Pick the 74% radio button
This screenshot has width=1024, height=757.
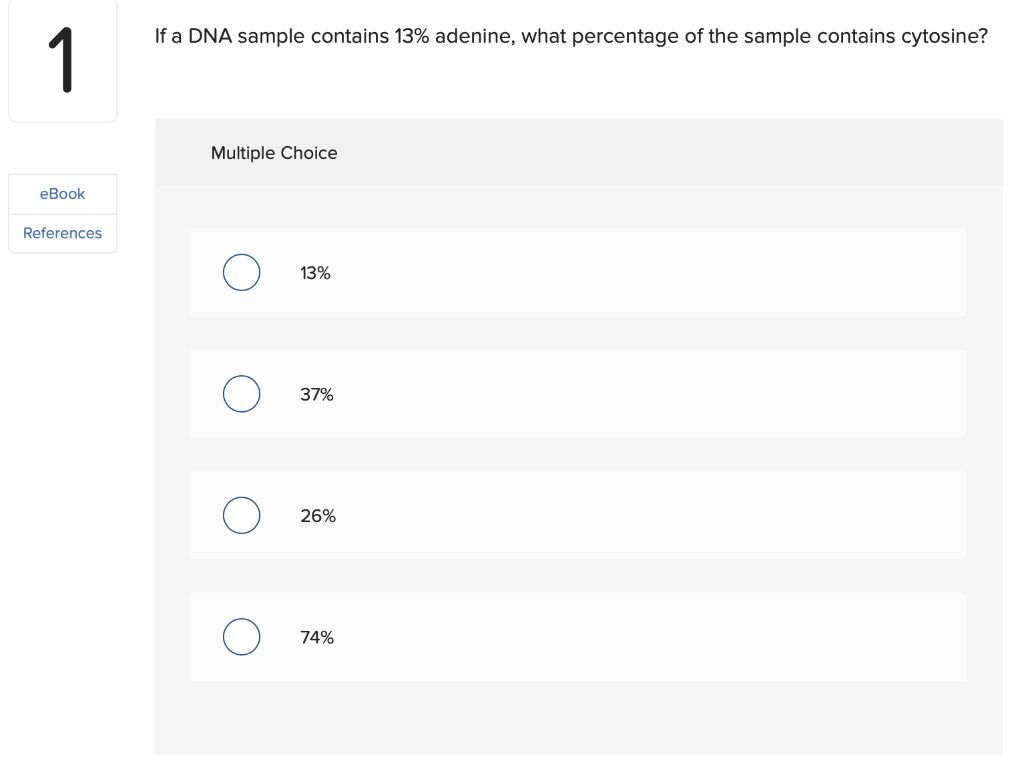click(x=241, y=637)
